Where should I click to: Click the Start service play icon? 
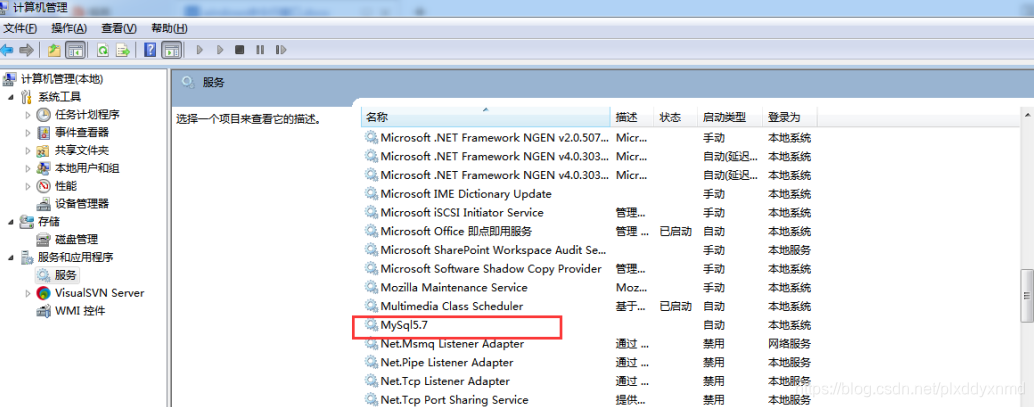click(x=200, y=49)
